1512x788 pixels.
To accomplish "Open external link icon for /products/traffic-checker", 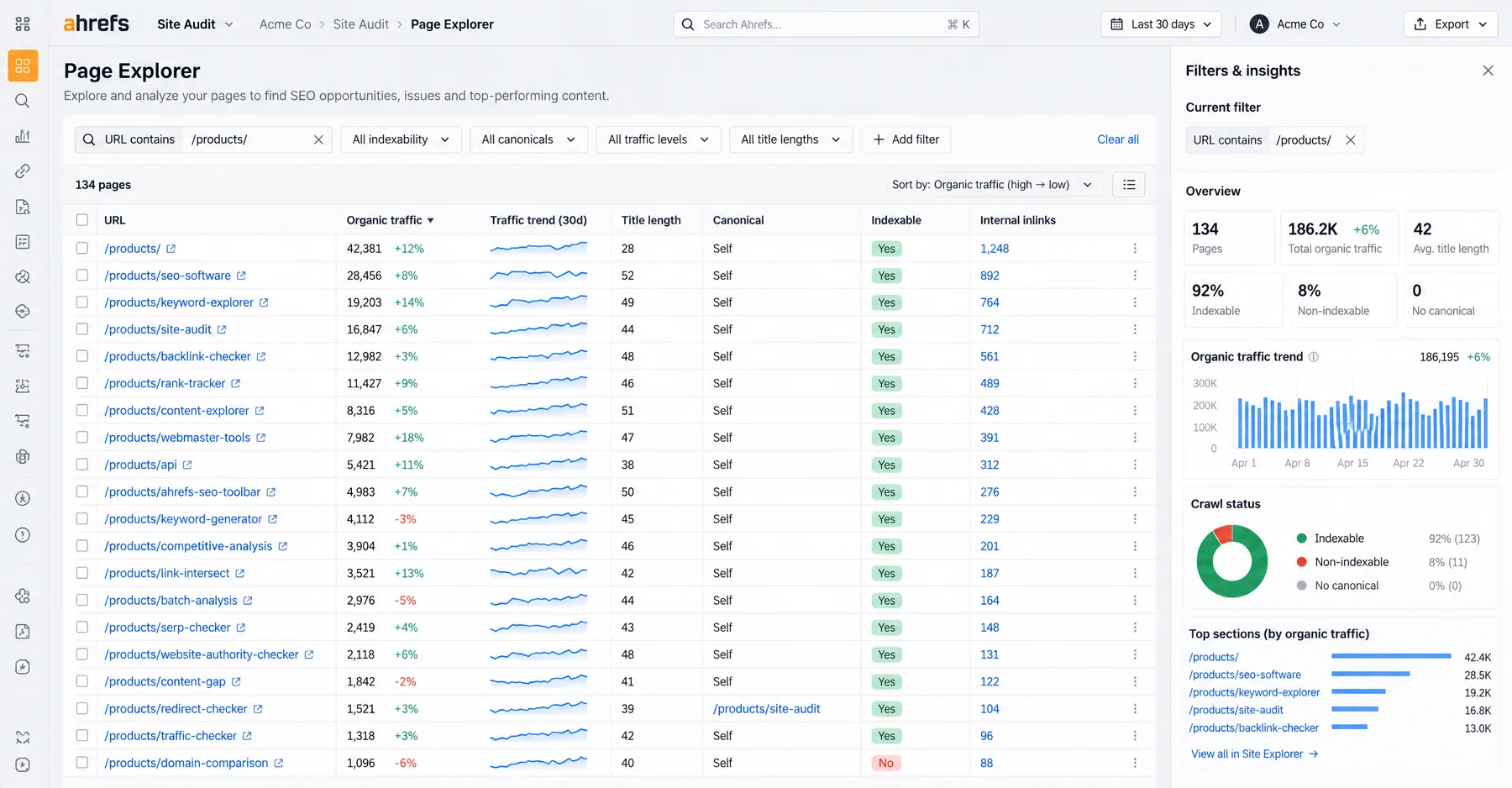I will tap(247, 736).
